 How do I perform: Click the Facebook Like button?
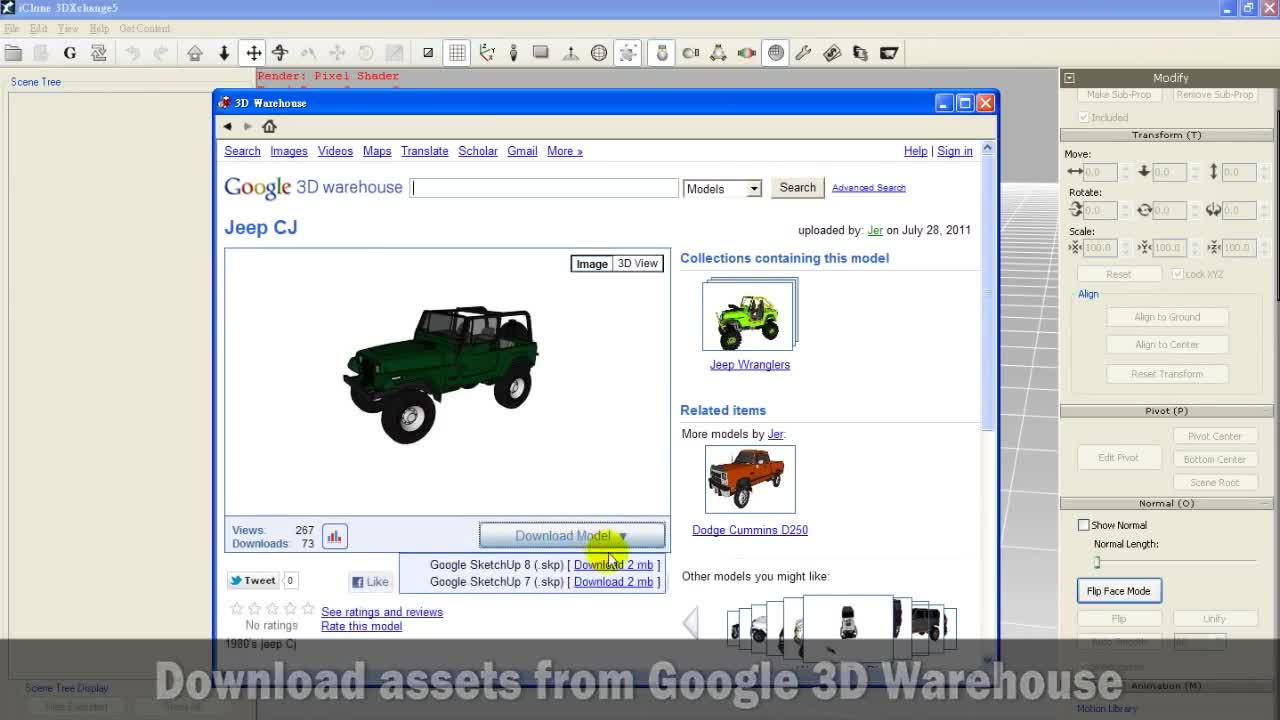click(369, 582)
